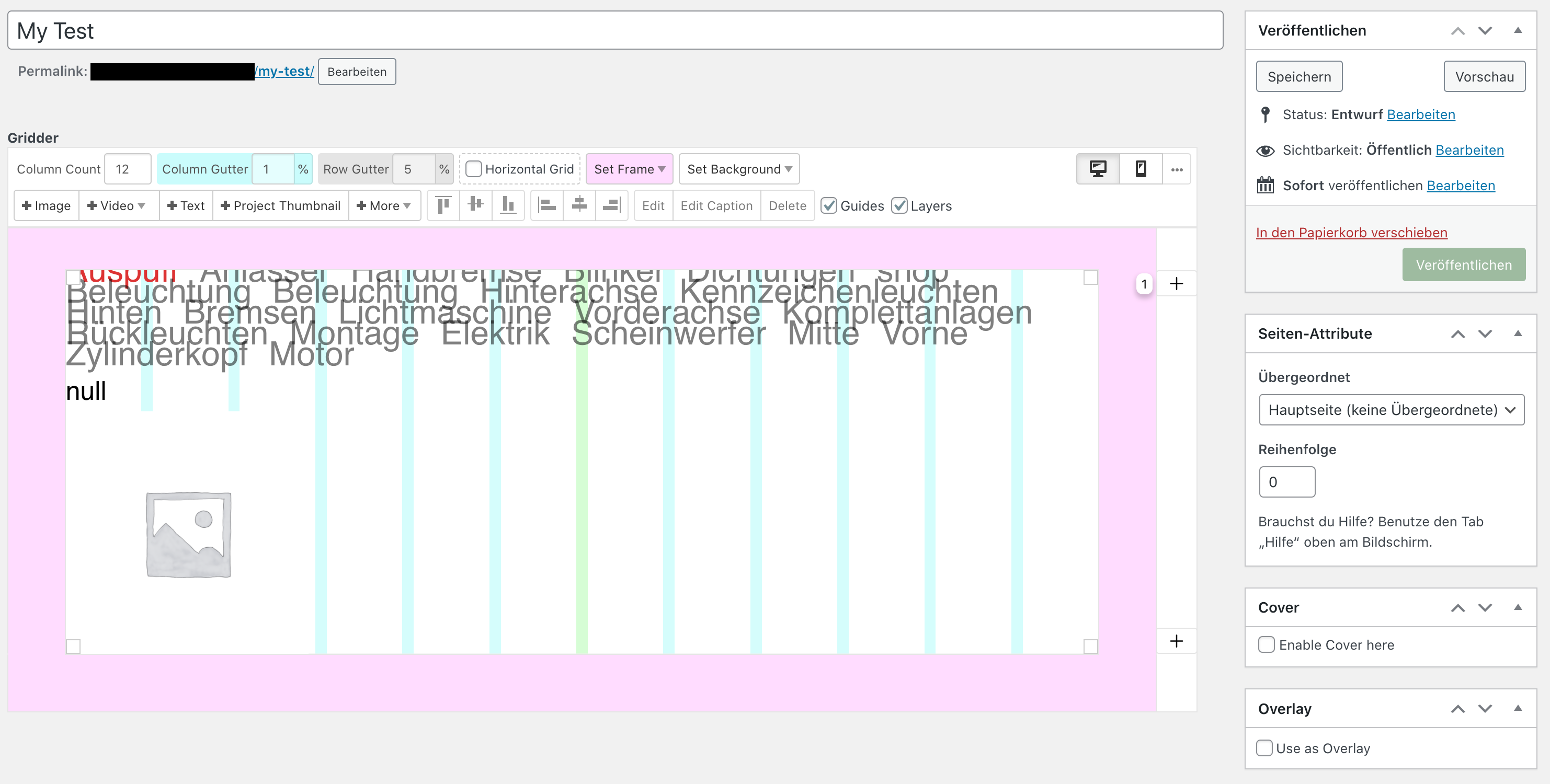Open the Set Background dropdown

(x=739, y=169)
